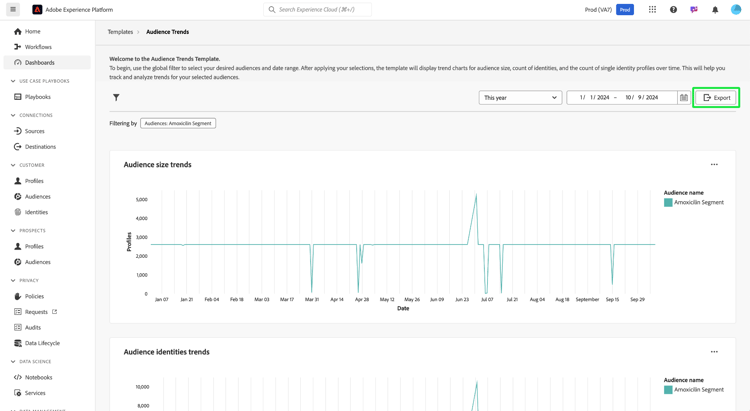Click the external link icon beside Requests

(x=55, y=311)
